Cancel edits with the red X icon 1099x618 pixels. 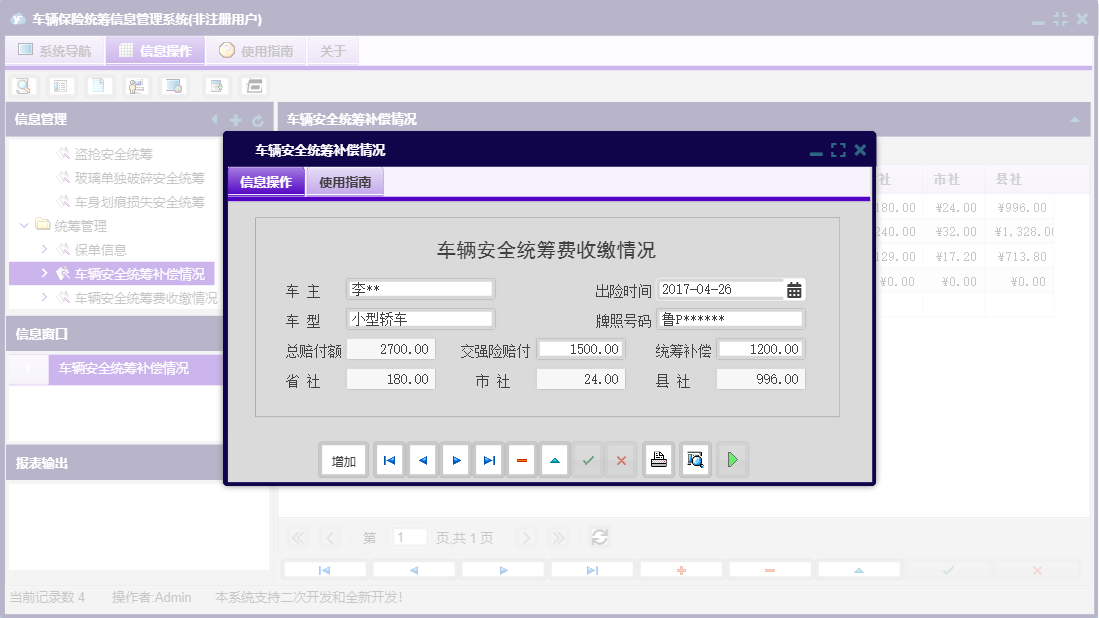pyautogui.click(x=621, y=459)
